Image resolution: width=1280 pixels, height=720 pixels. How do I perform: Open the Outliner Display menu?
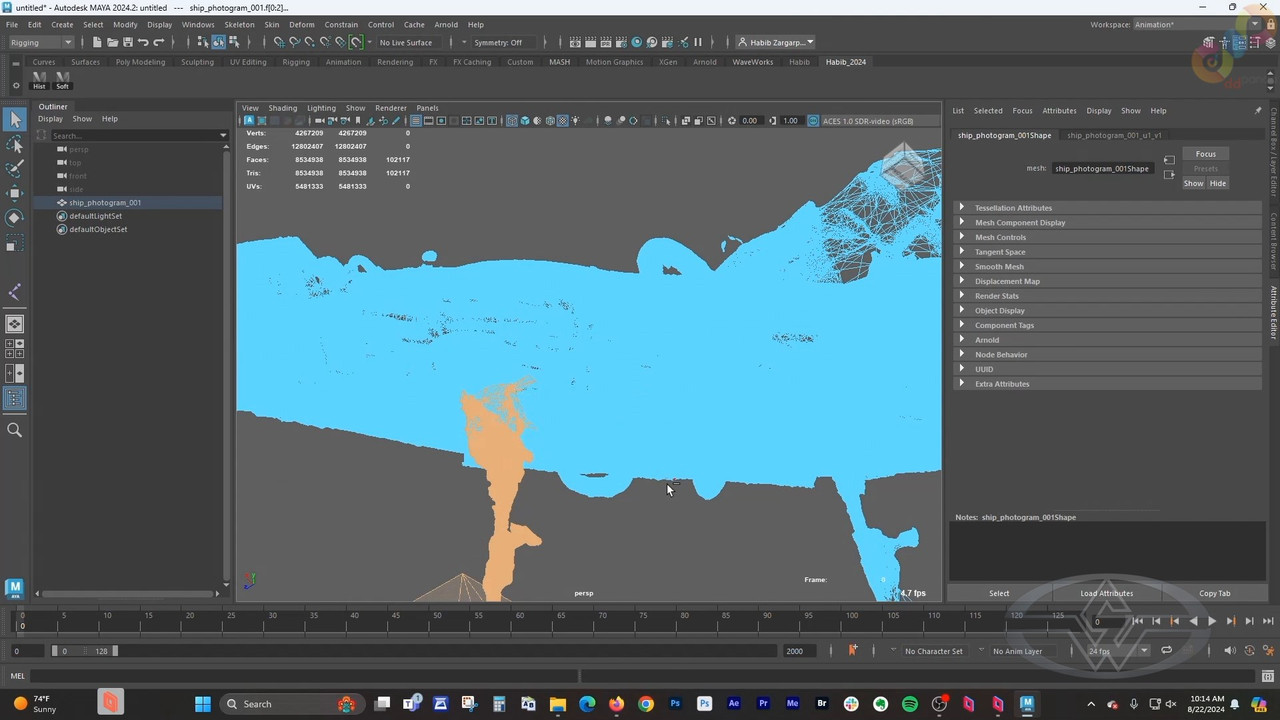(50, 119)
